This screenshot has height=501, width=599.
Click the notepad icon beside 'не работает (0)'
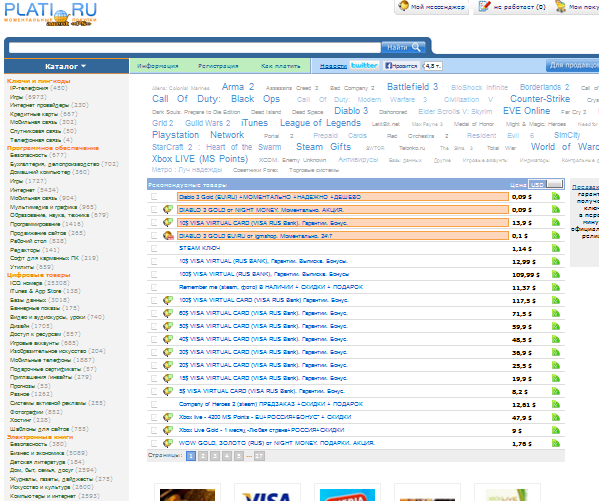[484, 6]
